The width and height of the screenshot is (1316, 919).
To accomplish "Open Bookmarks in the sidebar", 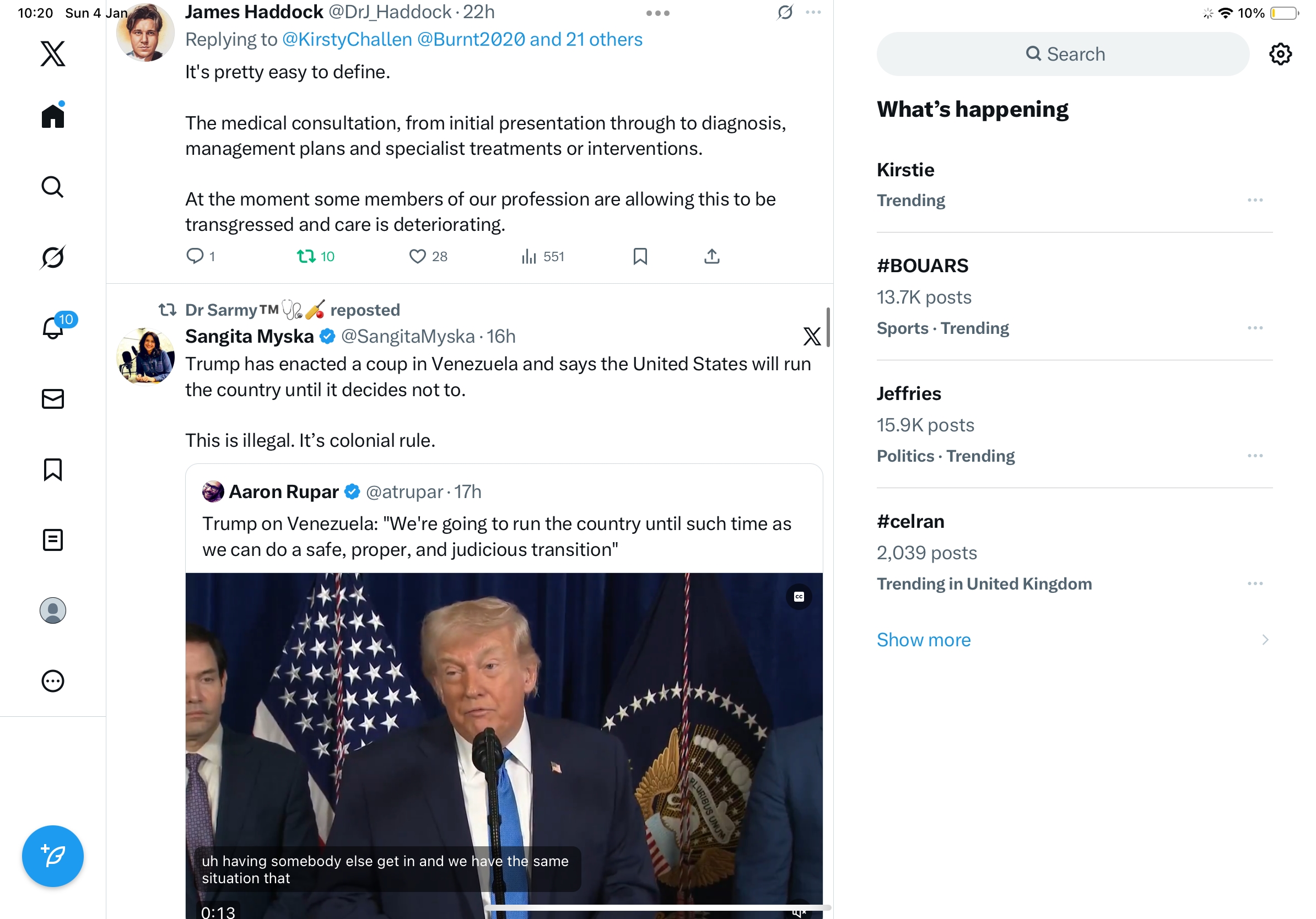I will (x=53, y=469).
